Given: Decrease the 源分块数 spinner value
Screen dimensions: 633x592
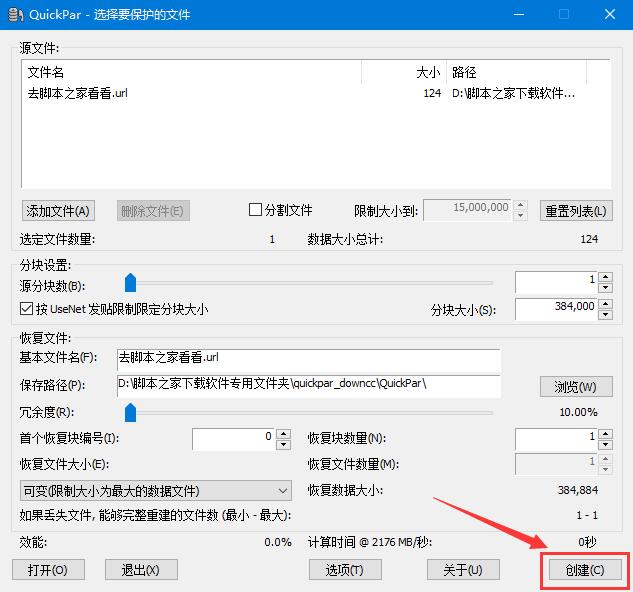Looking at the screenshot, I should pyautogui.click(x=605, y=288).
